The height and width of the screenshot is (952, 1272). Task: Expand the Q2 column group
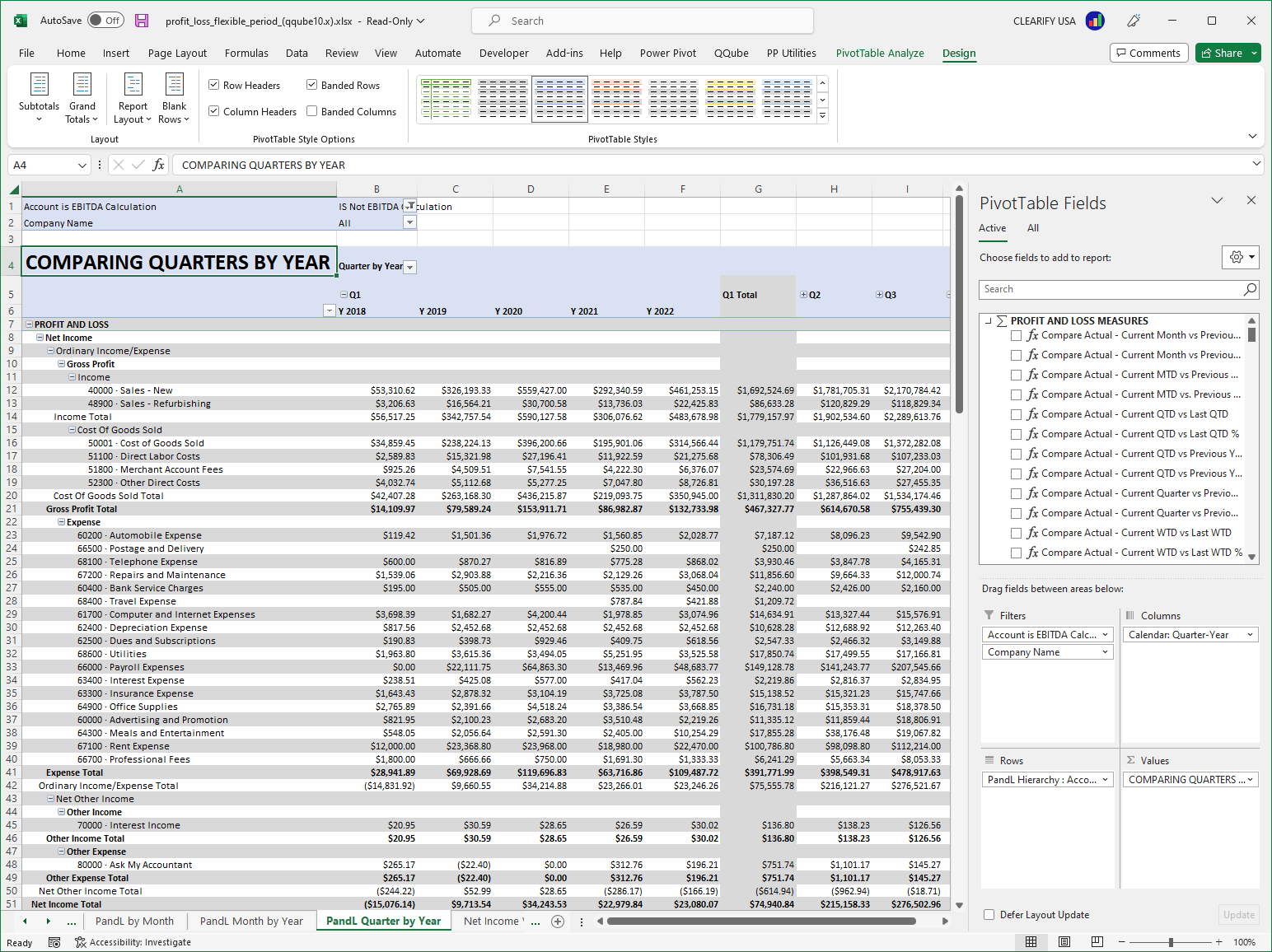point(804,294)
